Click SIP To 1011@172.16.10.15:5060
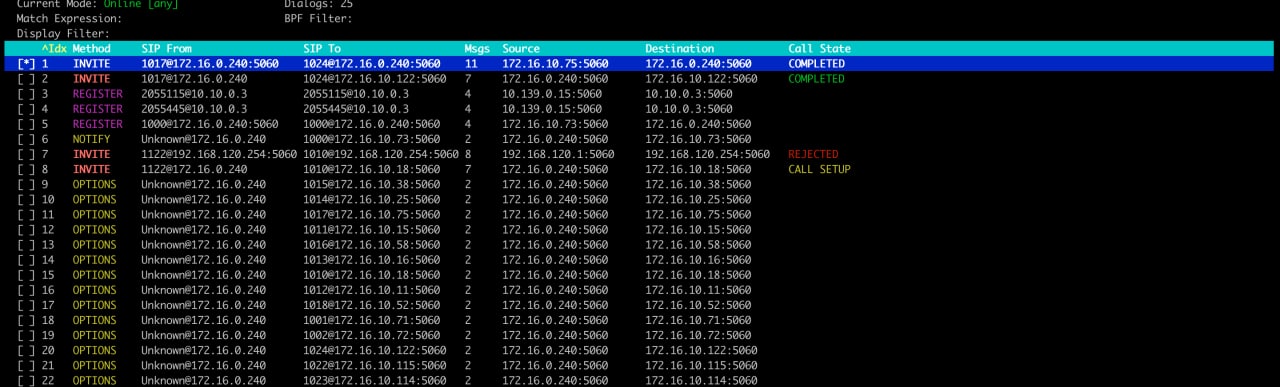This screenshot has width=1280, height=387. click(372, 230)
